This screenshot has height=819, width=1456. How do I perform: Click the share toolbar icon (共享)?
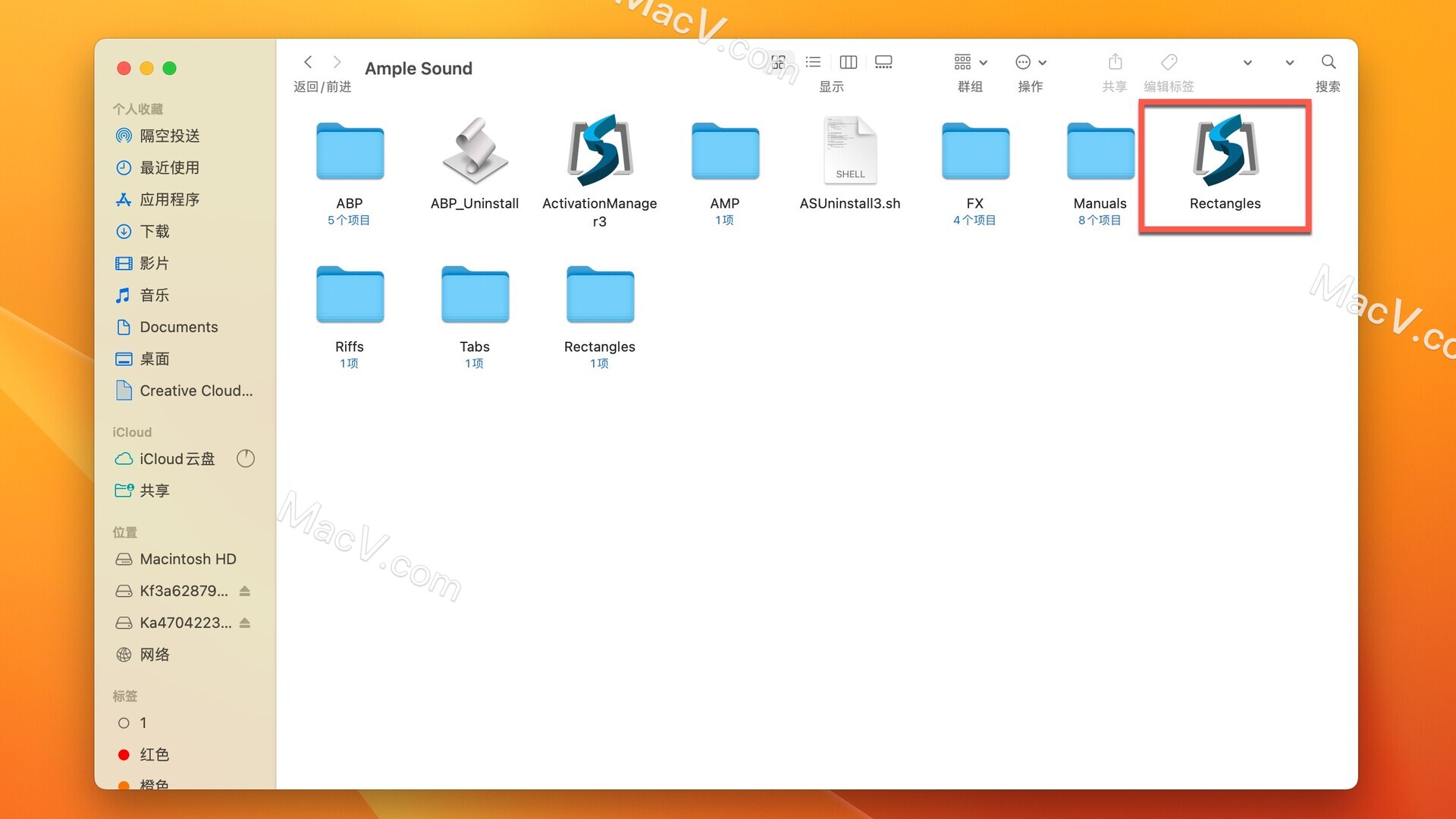pos(1115,62)
